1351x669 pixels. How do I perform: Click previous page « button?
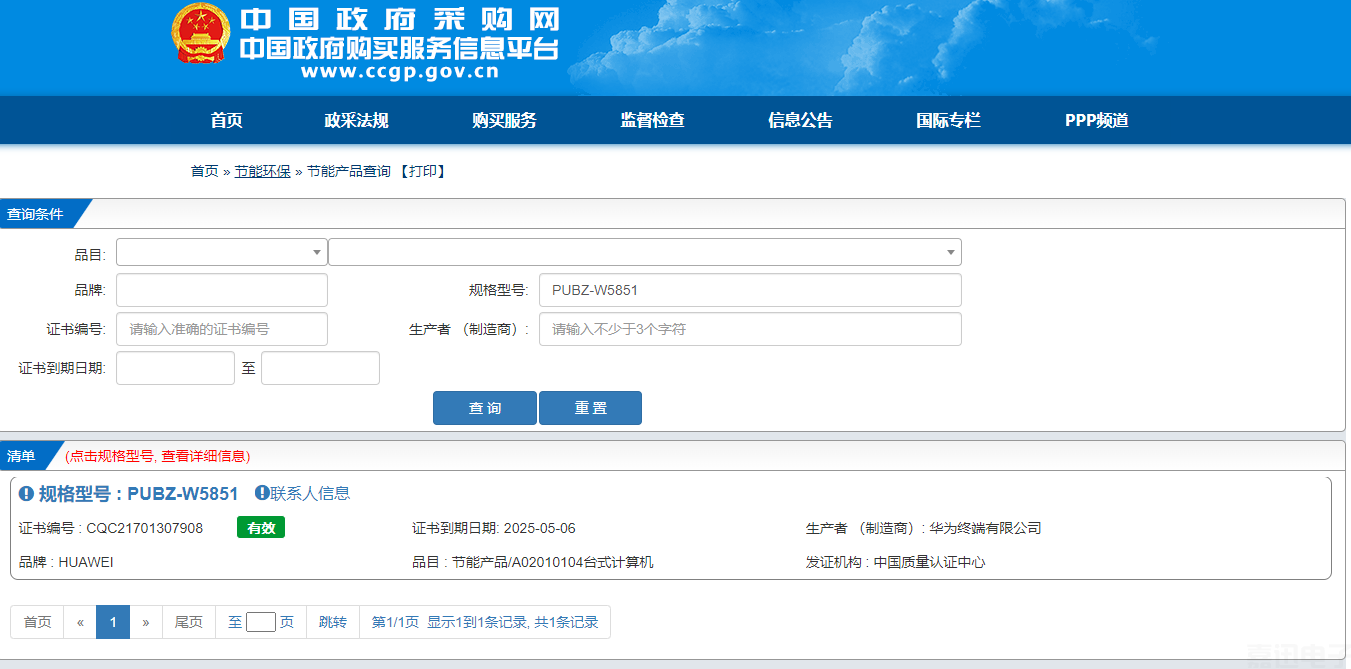(80, 622)
